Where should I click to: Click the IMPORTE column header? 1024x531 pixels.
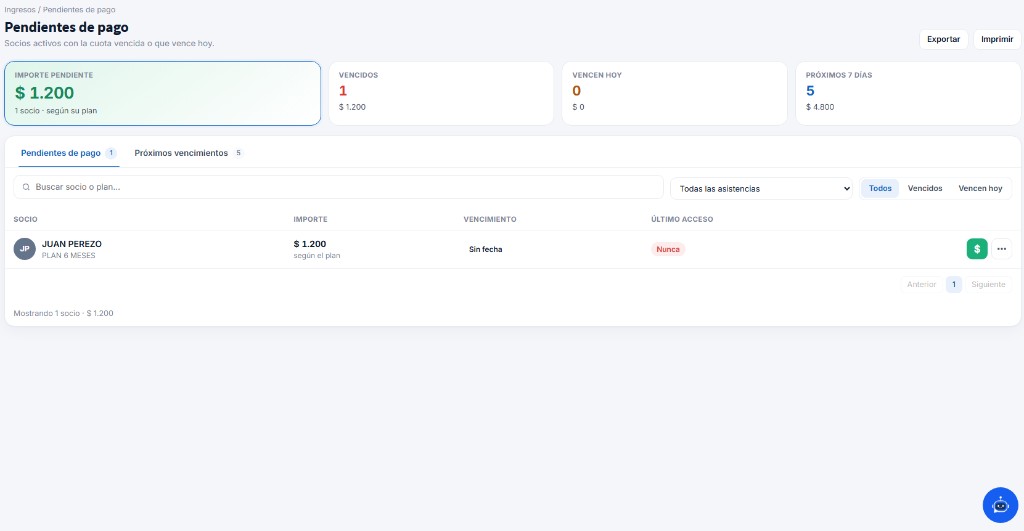(x=310, y=219)
